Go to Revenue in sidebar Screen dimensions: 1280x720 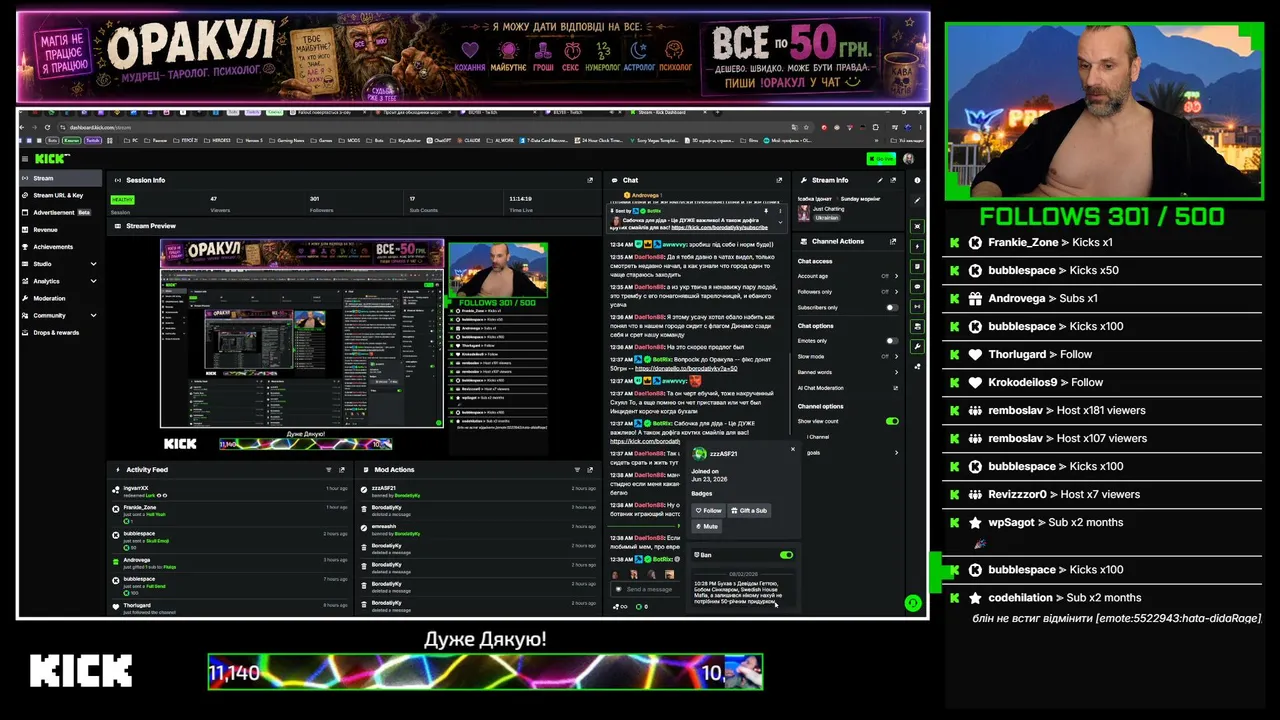pyautogui.click(x=60, y=230)
